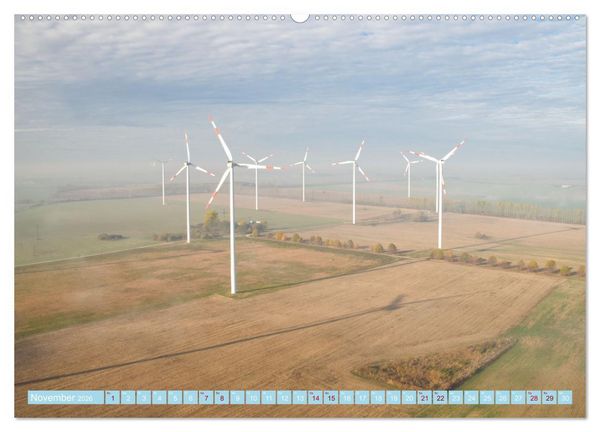The height and width of the screenshot is (432, 600).
Task: Select day 16 in the calendar strip
Action: tap(347, 397)
